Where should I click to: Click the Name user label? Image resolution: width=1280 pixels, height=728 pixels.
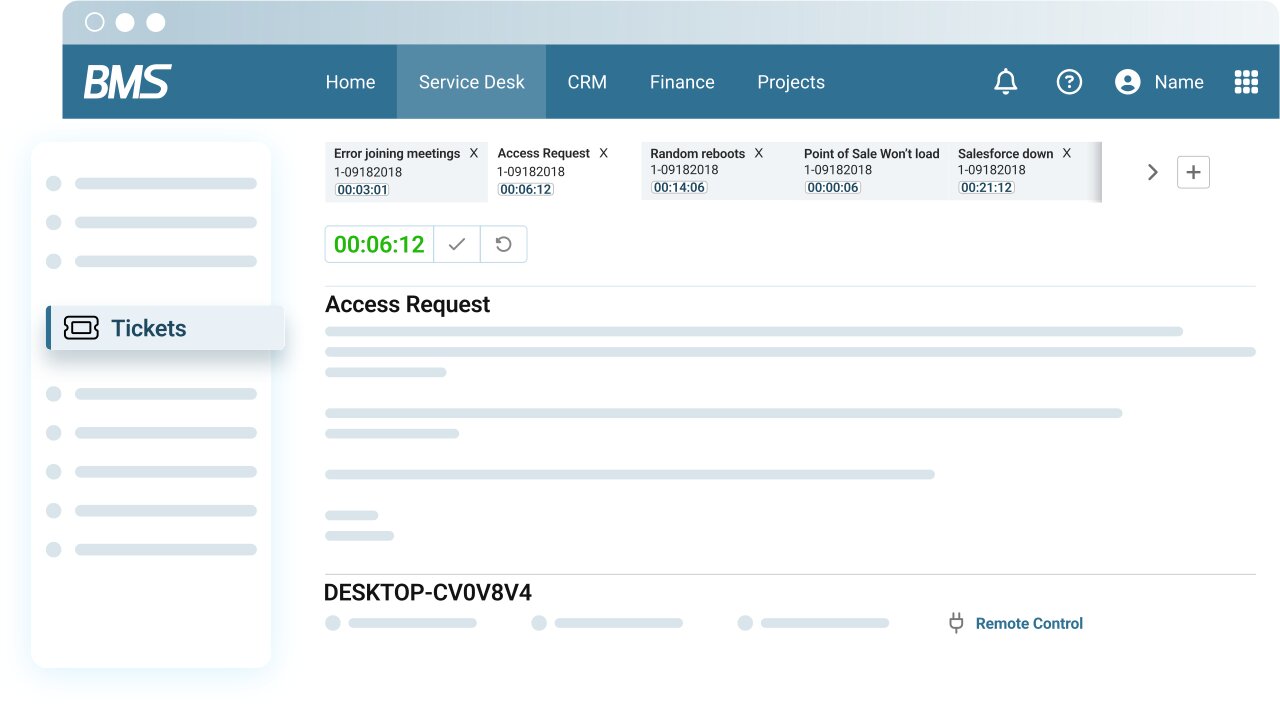pyautogui.click(x=1179, y=82)
